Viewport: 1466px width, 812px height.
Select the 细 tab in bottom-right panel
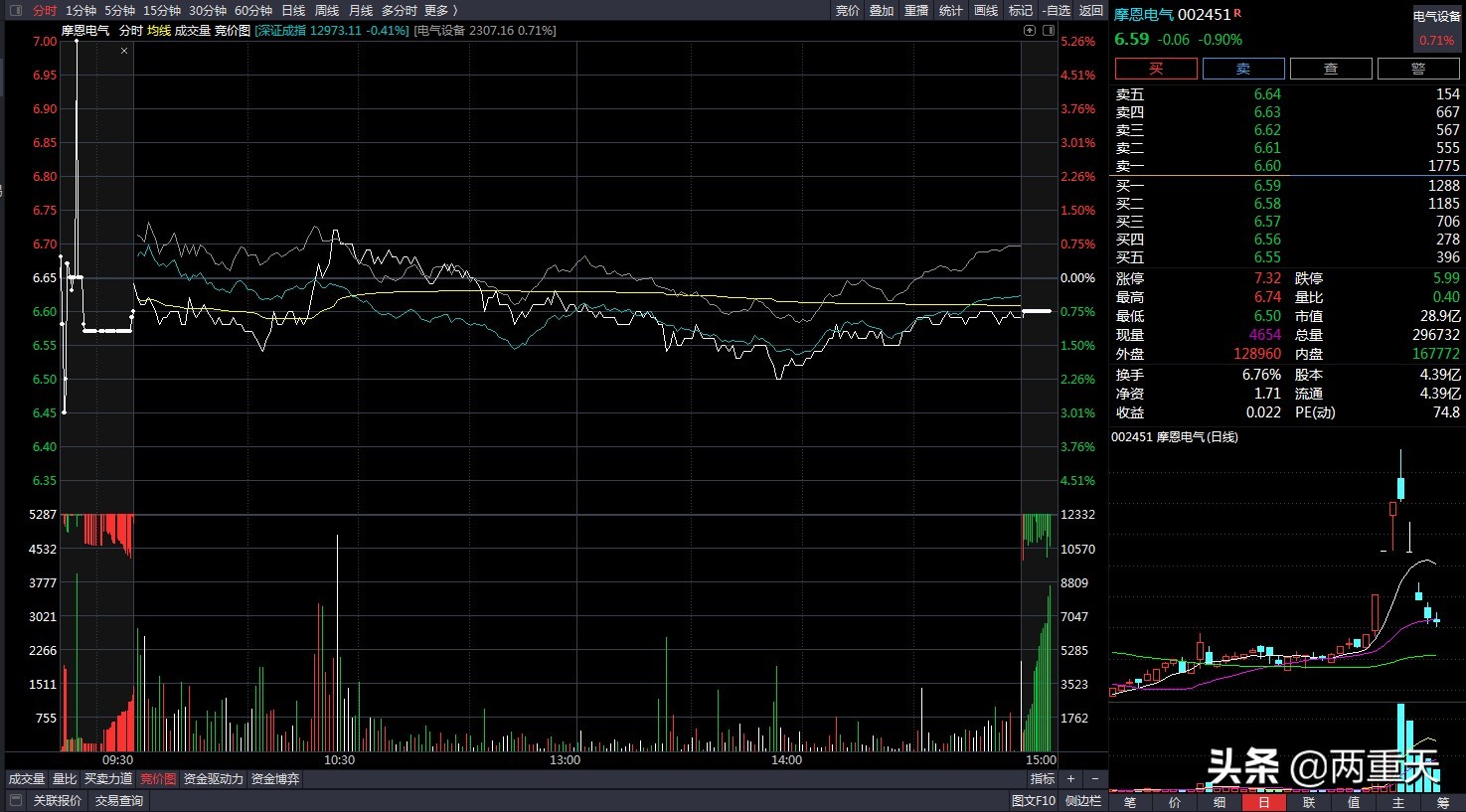coord(1220,802)
